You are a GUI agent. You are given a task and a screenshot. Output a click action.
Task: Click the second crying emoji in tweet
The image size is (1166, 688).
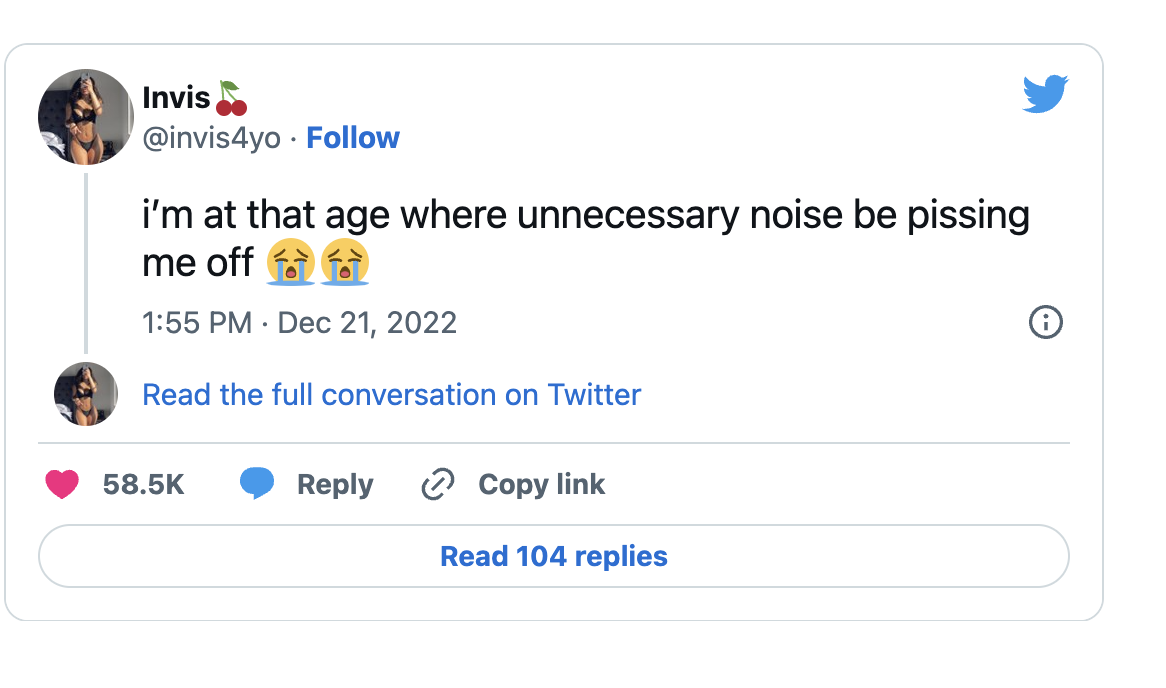pyautogui.click(x=345, y=264)
